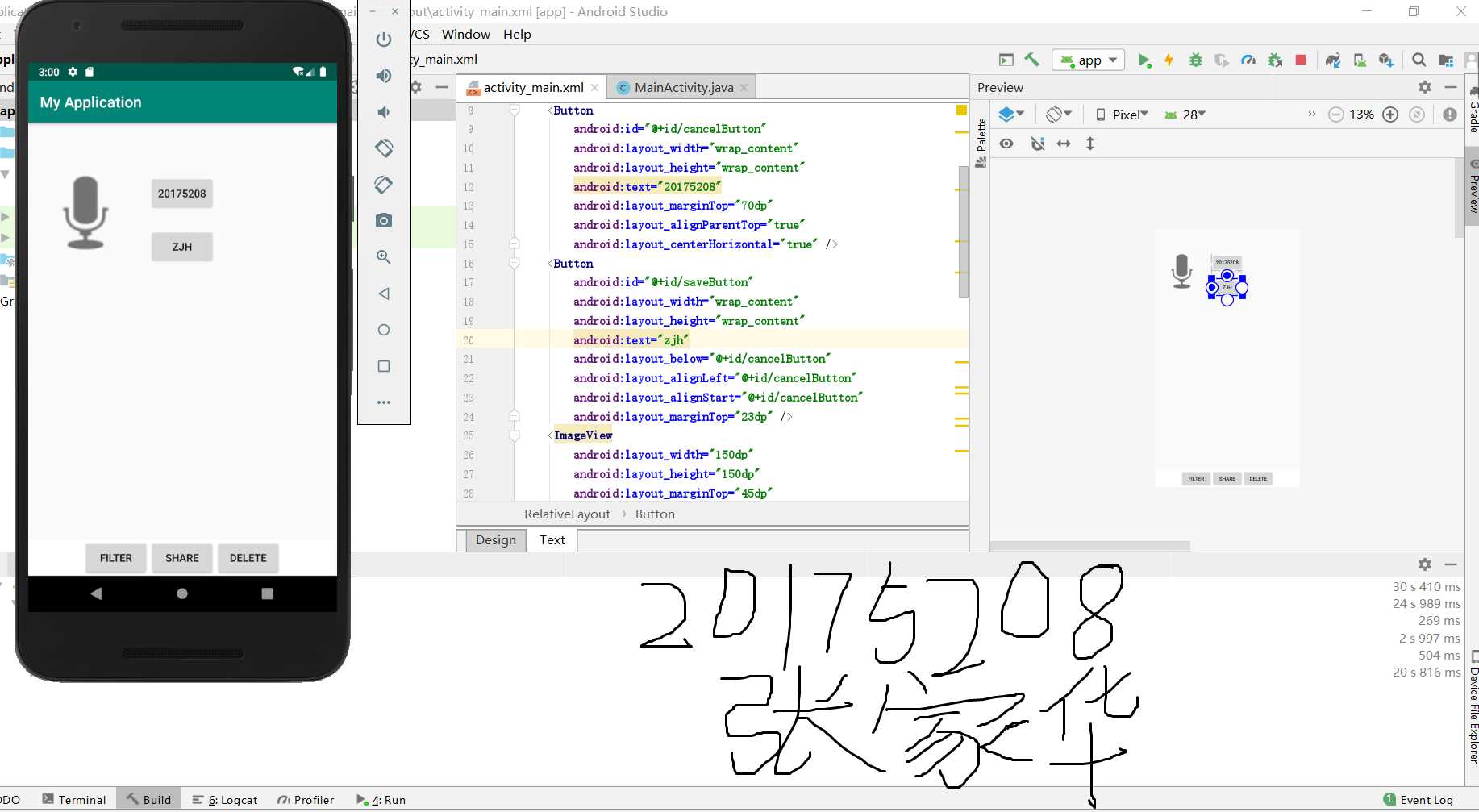This screenshot has width=1479, height=812.
Task: Switch to Design tab below editor
Action: point(496,540)
